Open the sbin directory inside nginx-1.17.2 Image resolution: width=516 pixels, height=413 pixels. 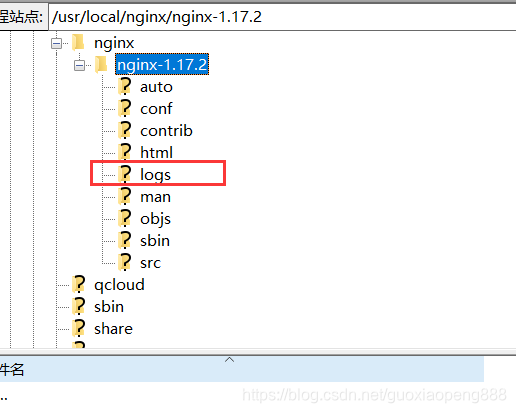point(155,241)
